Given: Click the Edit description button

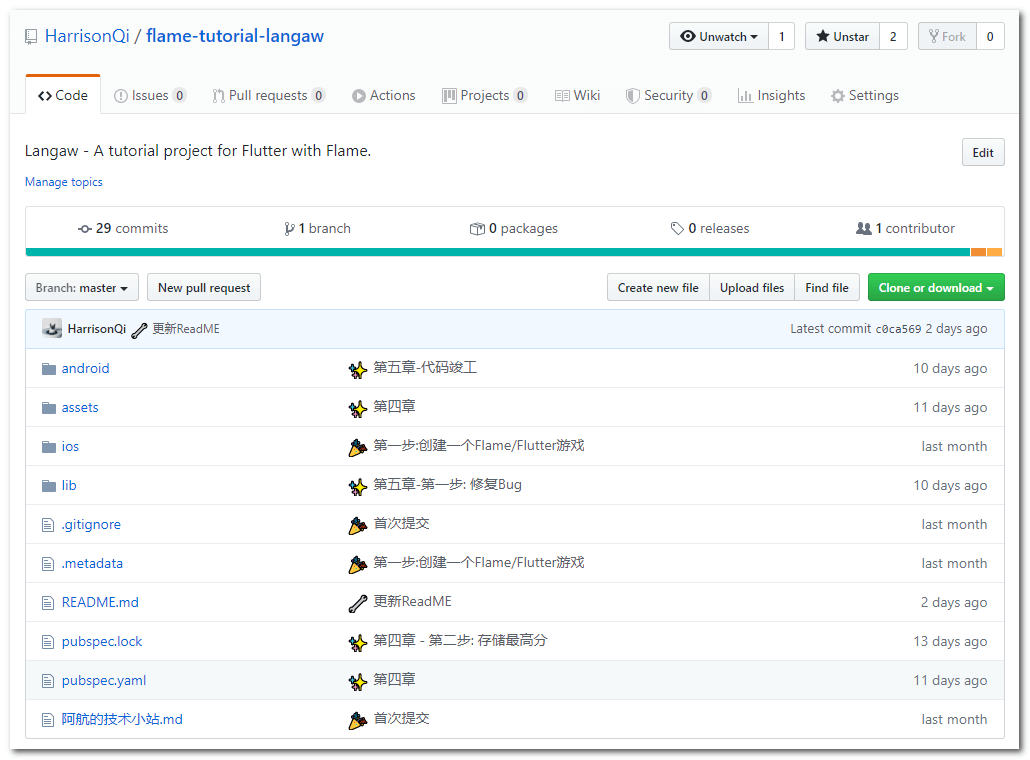Looking at the screenshot, I should coord(982,153).
